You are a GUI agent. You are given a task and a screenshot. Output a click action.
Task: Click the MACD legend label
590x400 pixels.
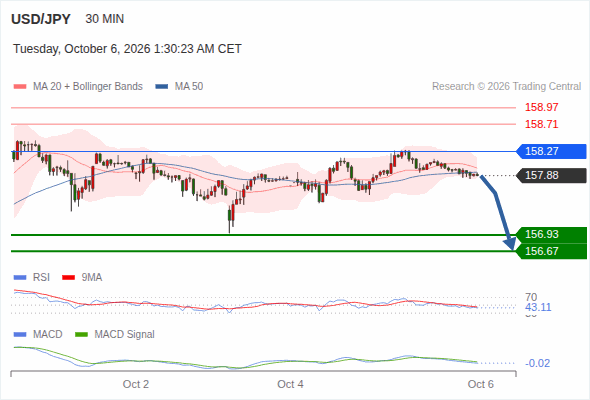(47, 335)
